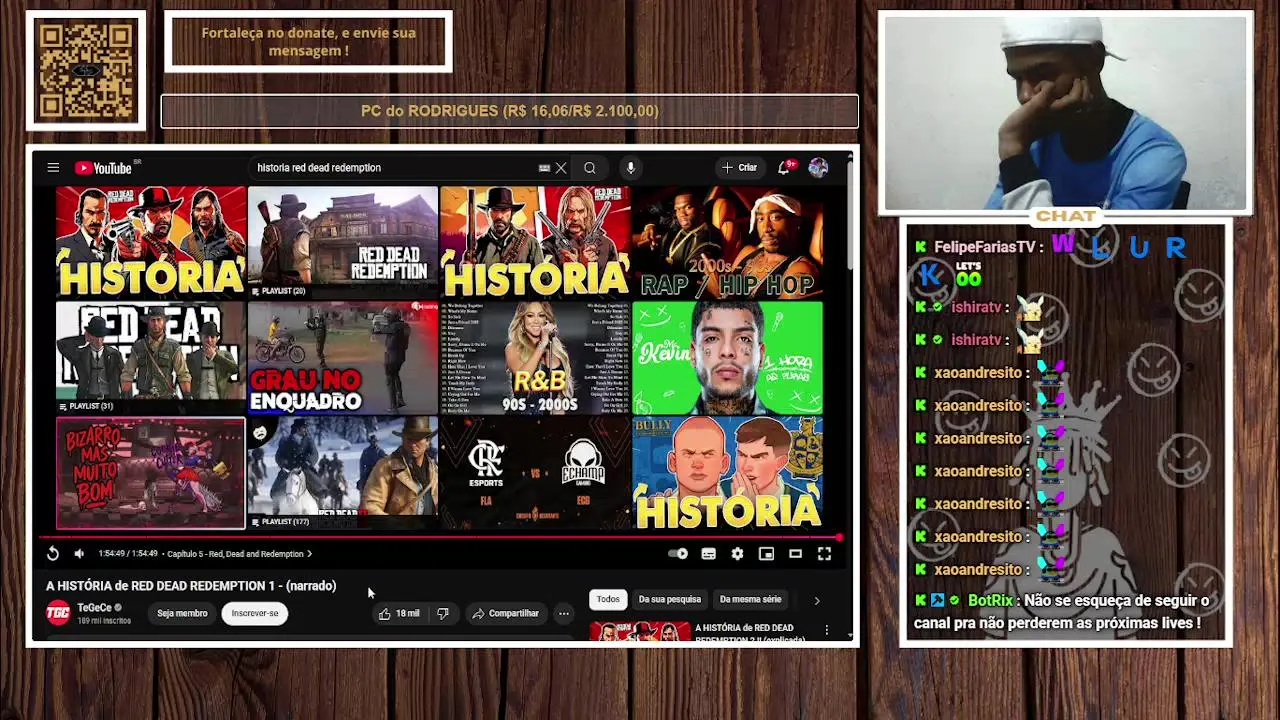The image size is (1280, 720).
Task: Click BotRix username in chat
Action: [990, 601]
